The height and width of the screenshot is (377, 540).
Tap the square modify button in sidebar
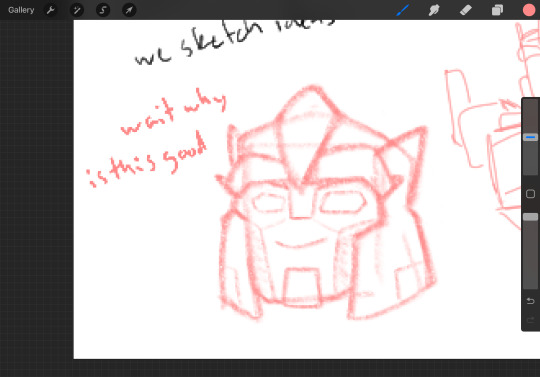[530, 194]
